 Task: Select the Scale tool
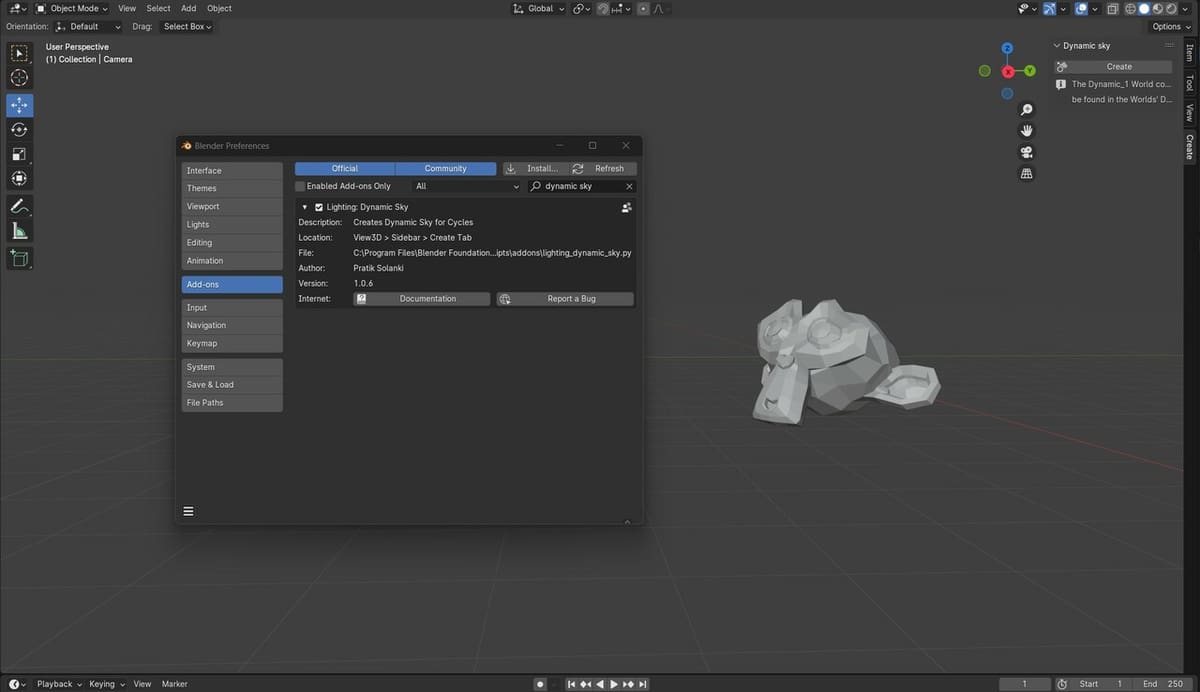(20, 154)
